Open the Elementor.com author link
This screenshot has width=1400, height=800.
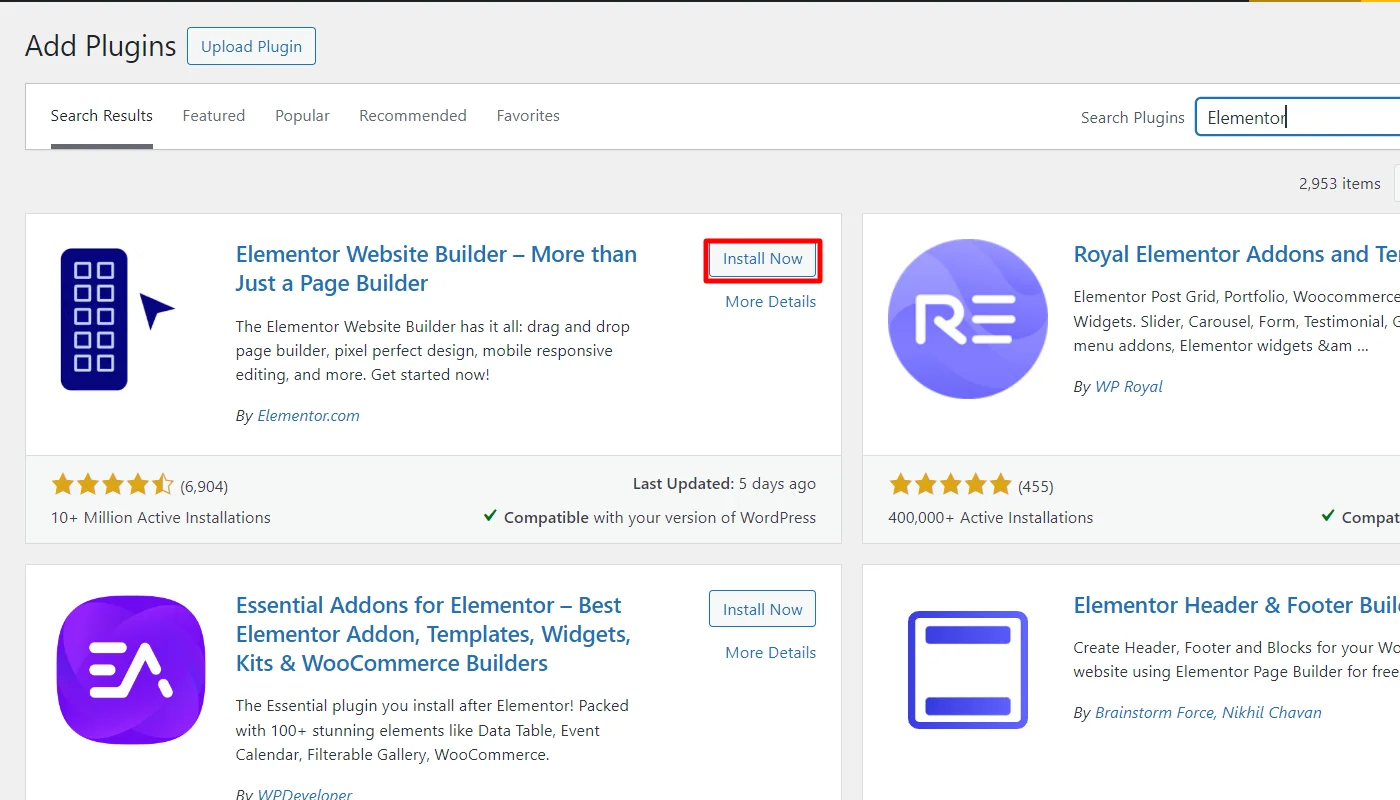point(308,416)
